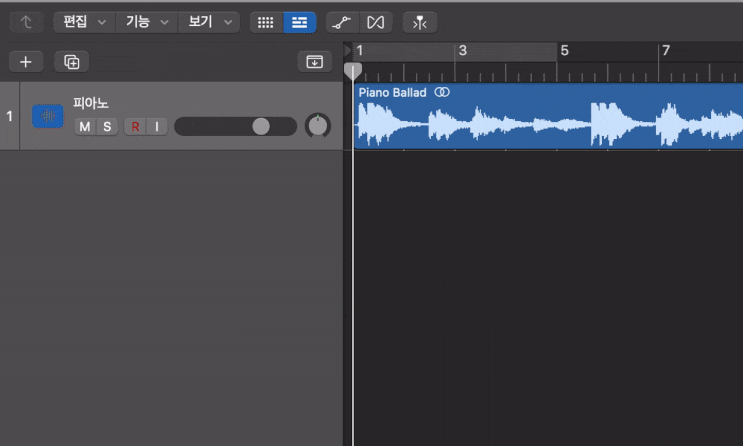Click the 피아노 track volume slider
This screenshot has width=743, height=446.
[235, 126]
